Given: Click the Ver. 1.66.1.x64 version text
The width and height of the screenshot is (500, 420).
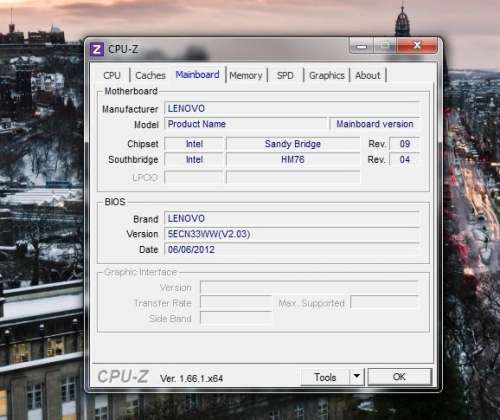Looking at the screenshot, I should click(x=191, y=379).
